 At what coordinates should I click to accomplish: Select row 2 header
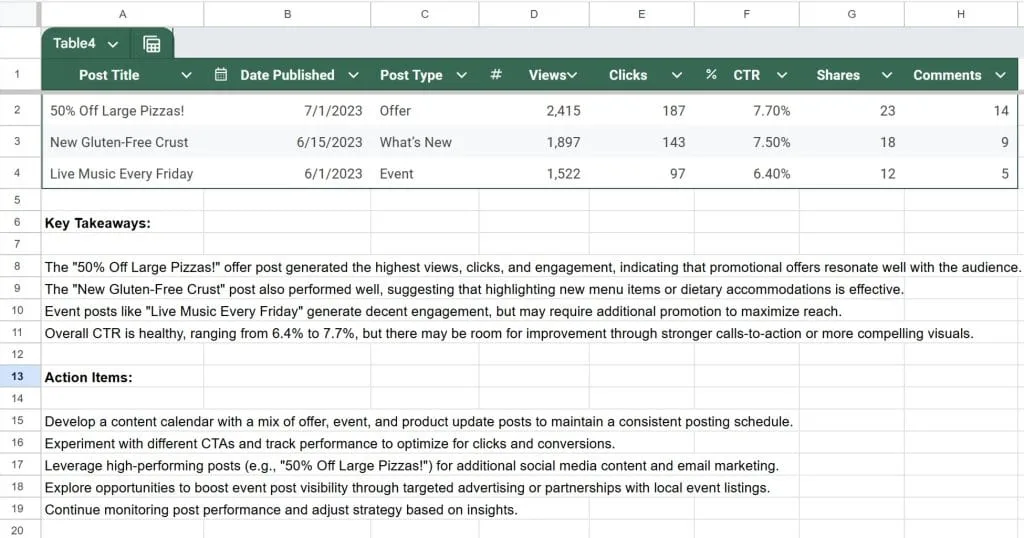point(18,110)
